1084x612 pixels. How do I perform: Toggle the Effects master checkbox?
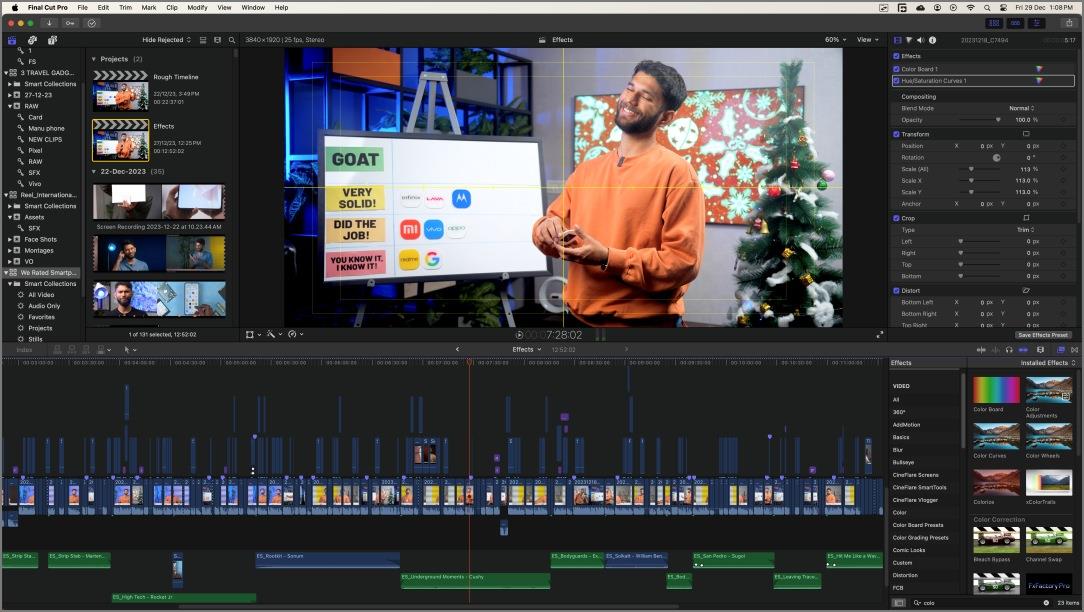coord(896,56)
